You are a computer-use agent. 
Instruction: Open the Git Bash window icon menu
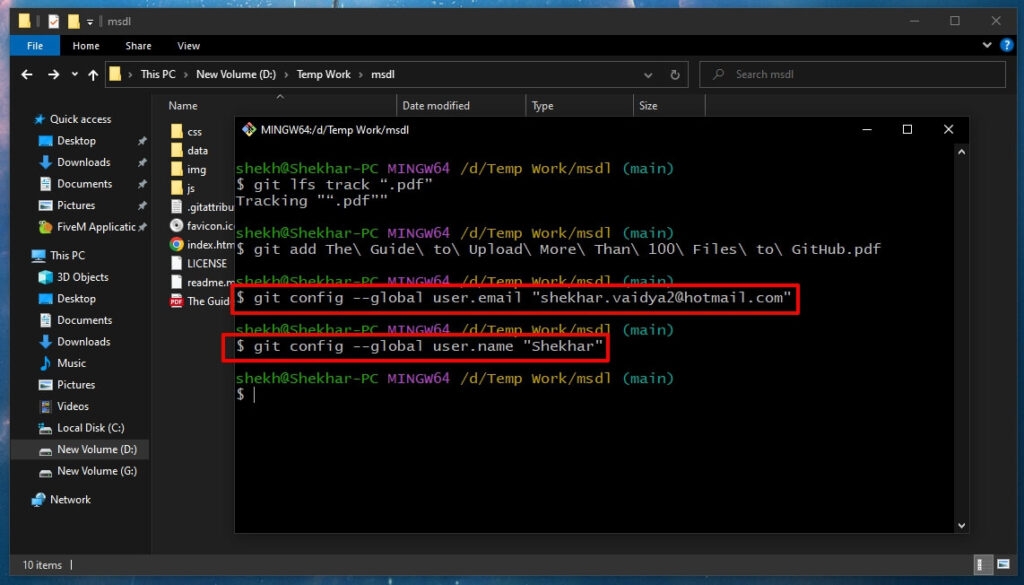[x=249, y=129]
